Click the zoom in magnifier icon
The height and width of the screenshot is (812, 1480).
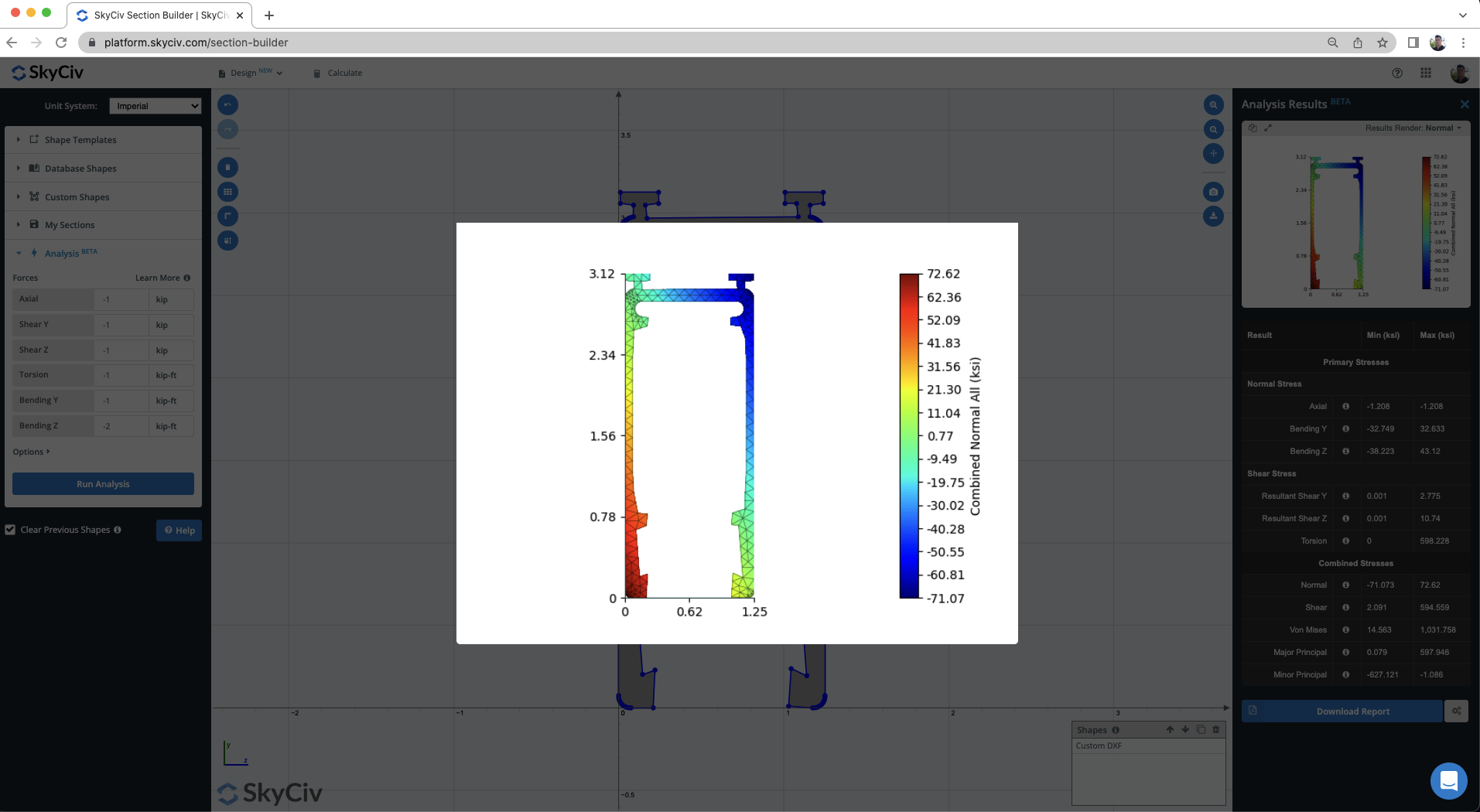[x=1212, y=105]
